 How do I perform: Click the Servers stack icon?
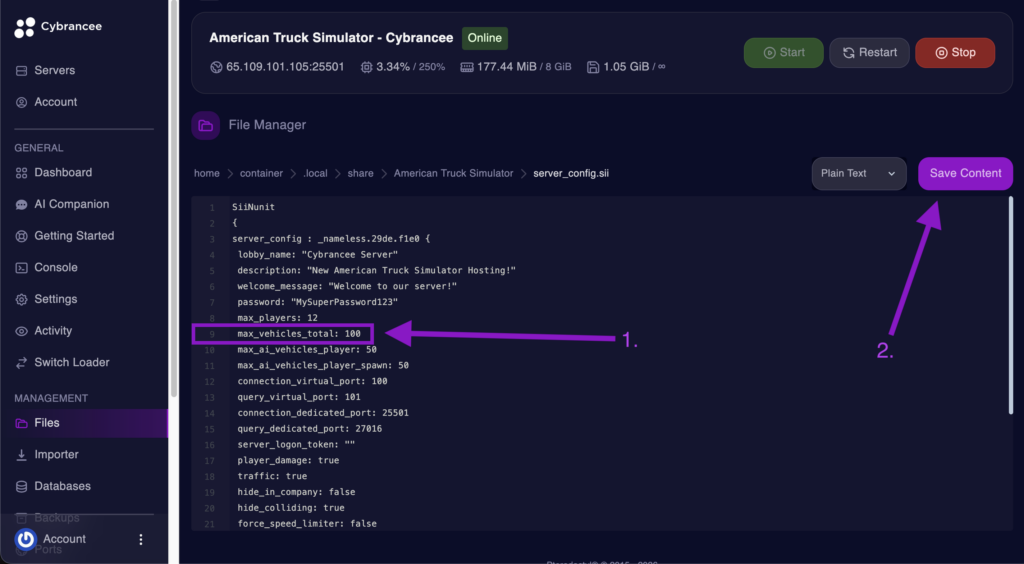tap(22, 70)
